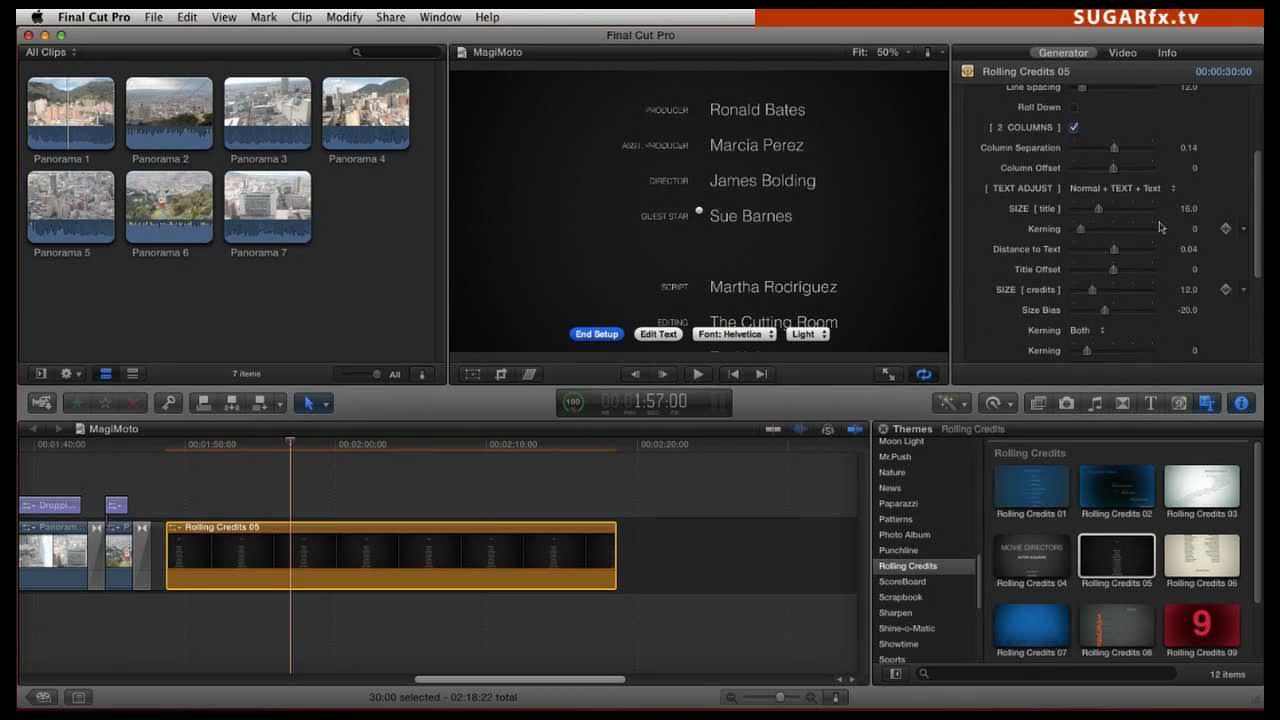The image size is (1280, 720).
Task: Click the End Setup button
Action: pyautogui.click(x=597, y=334)
